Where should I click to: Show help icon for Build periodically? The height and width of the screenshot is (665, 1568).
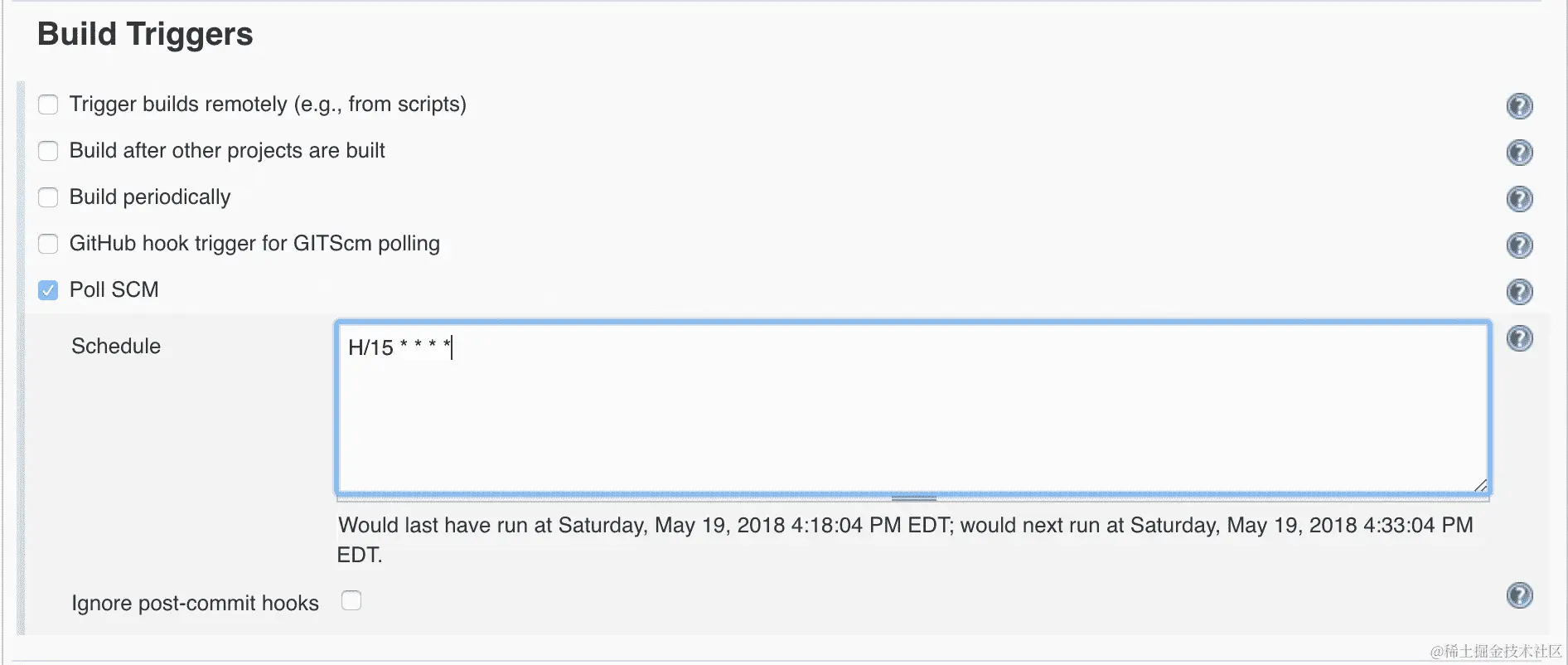click(x=1519, y=199)
